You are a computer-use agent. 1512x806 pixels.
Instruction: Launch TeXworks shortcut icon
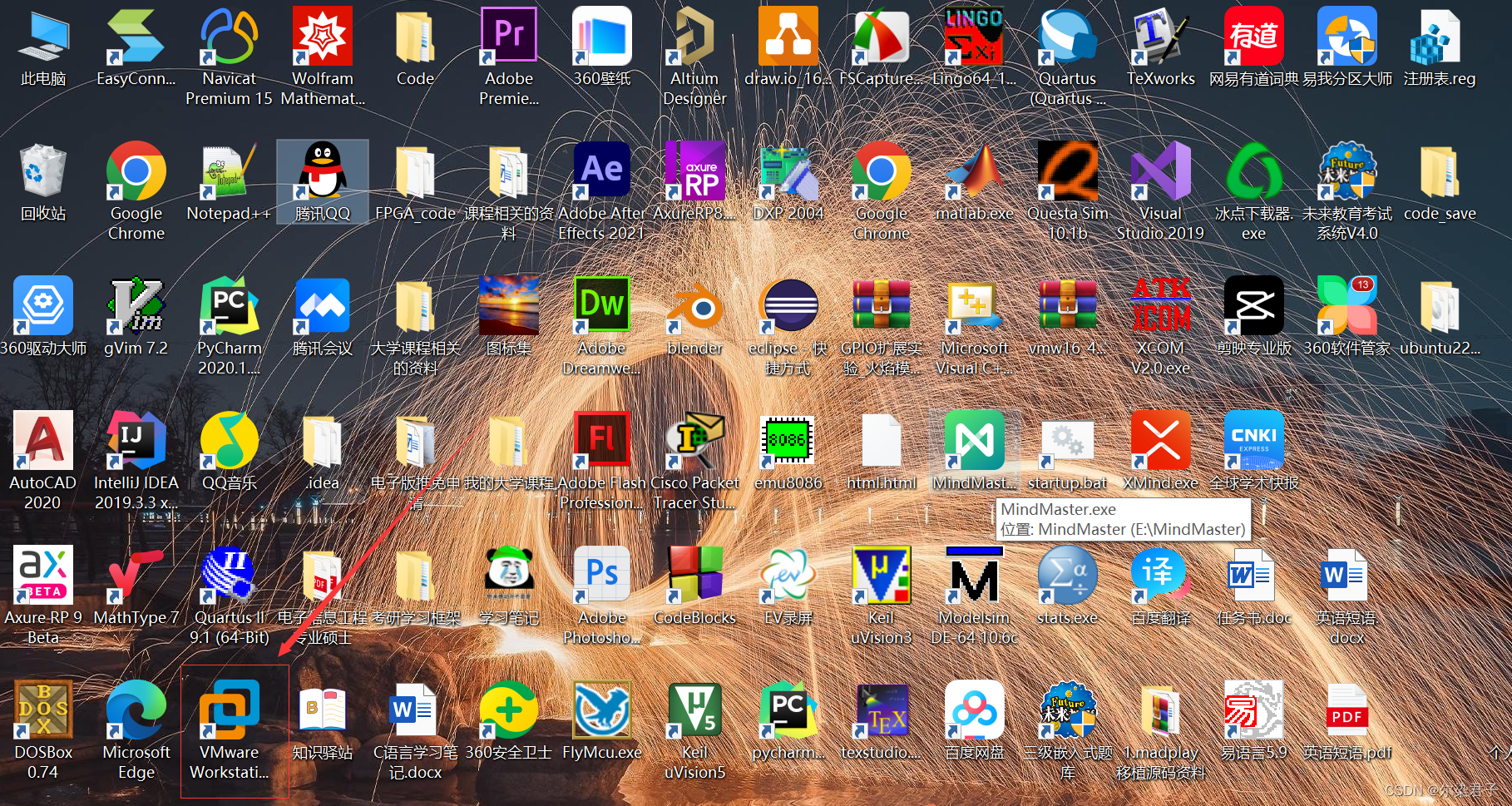tap(1161, 36)
